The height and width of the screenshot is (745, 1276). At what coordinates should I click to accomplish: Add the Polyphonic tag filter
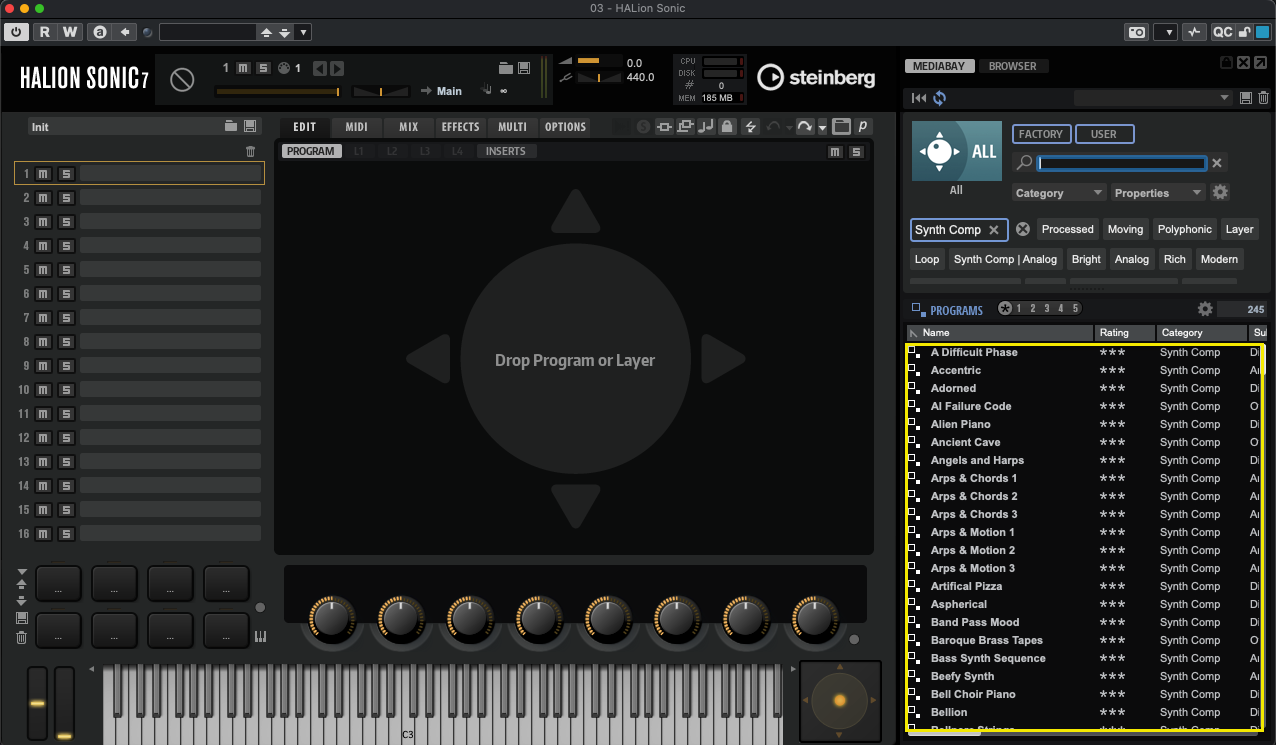coord(1184,229)
